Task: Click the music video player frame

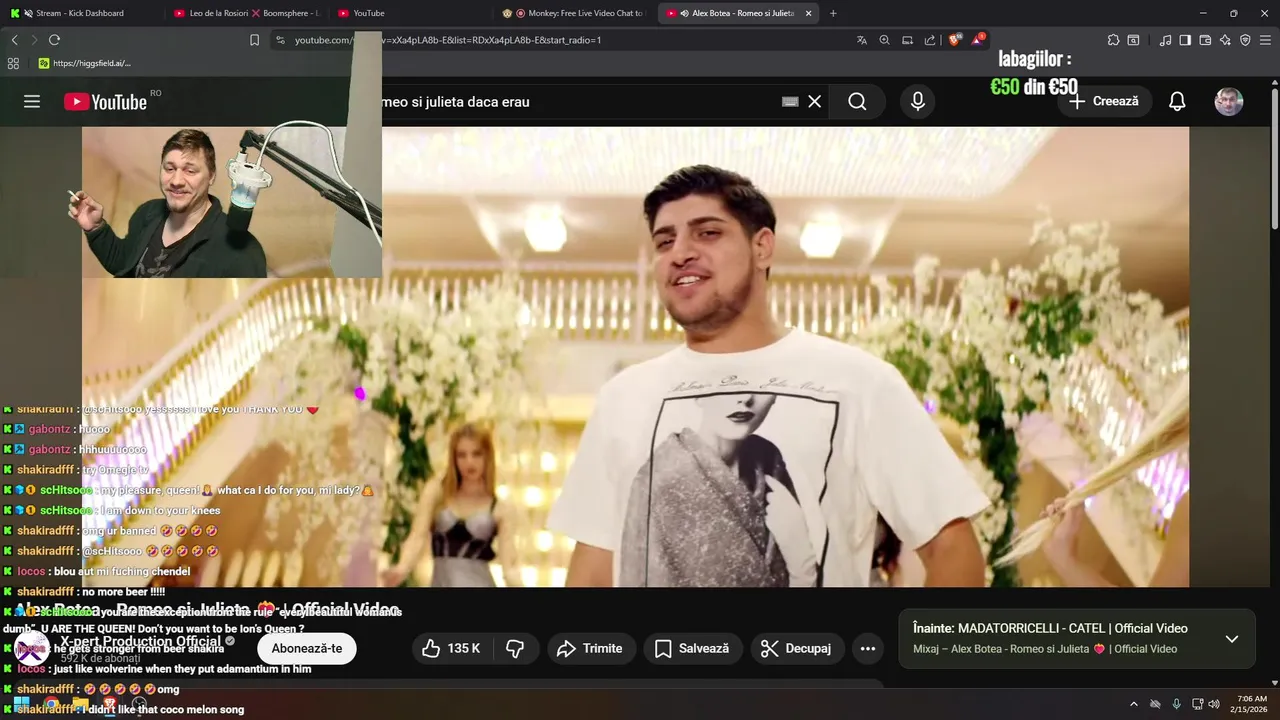Action: point(635,357)
